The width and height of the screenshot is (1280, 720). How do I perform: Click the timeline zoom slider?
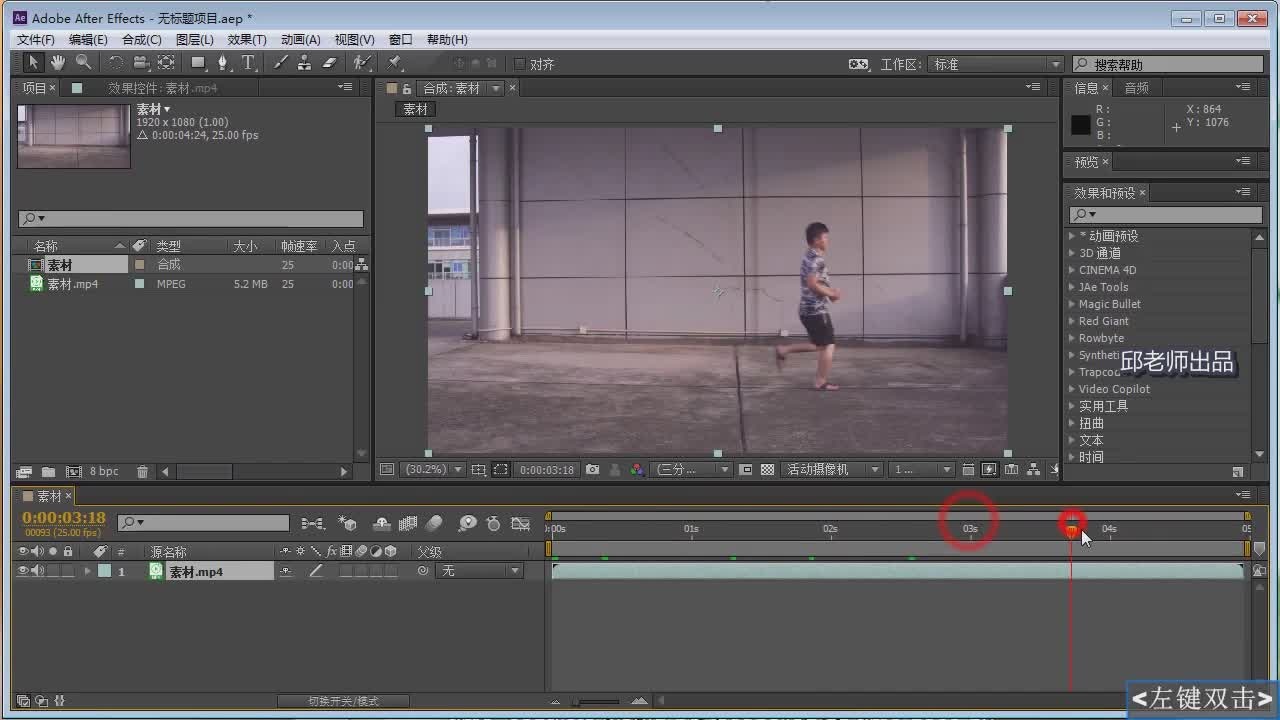tap(599, 701)
